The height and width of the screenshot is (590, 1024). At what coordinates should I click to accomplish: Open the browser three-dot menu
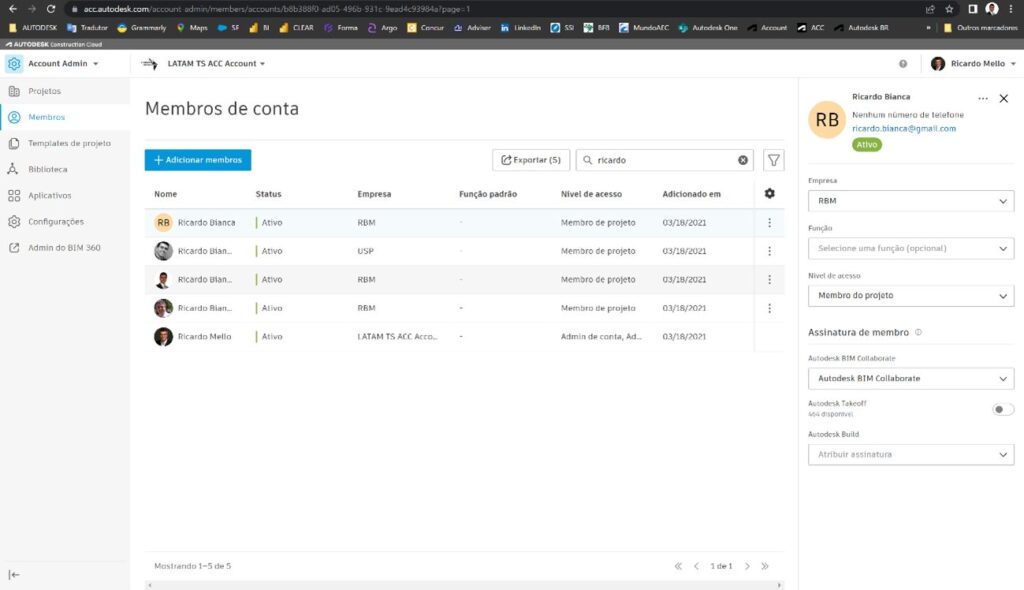coord(1011,9)
